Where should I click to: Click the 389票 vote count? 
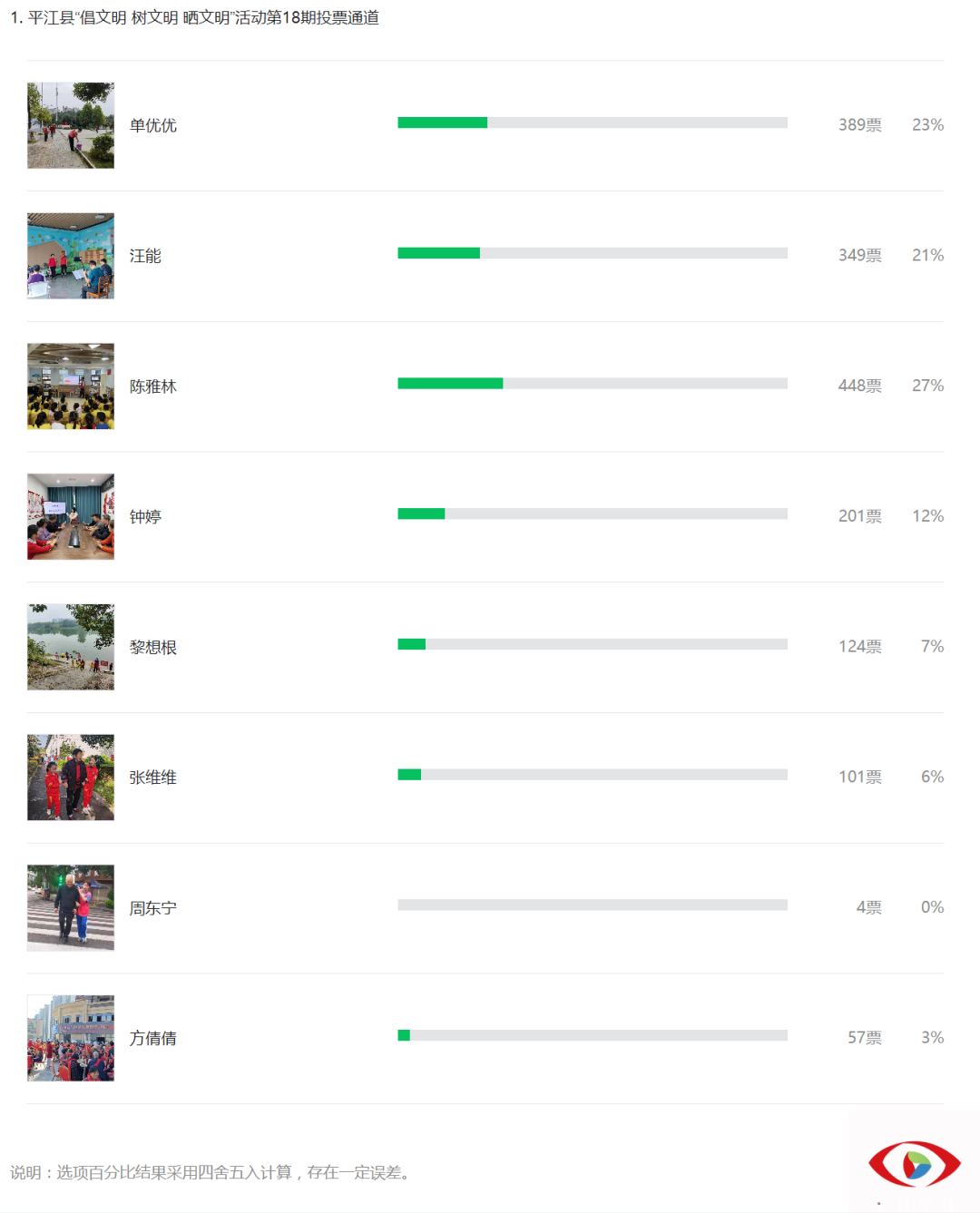coord(860,125)
